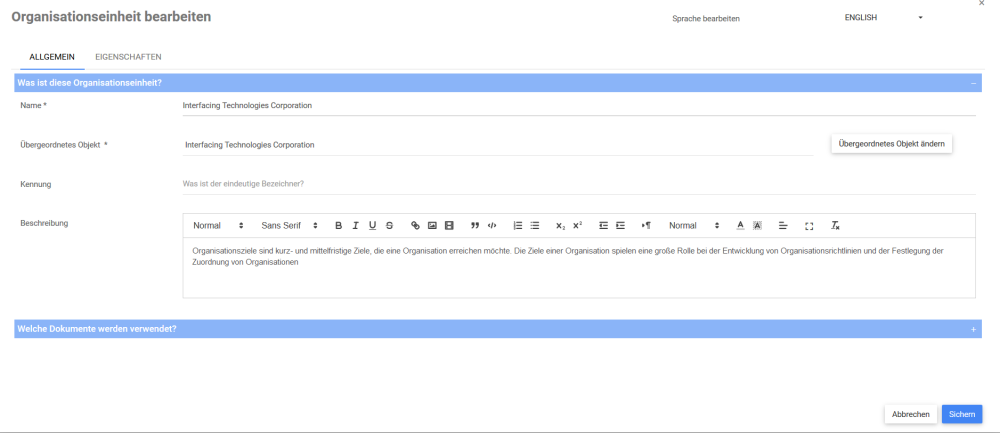1000x433 pixels.
Task: Increase the text indent
Action: (x=621, y=226)
